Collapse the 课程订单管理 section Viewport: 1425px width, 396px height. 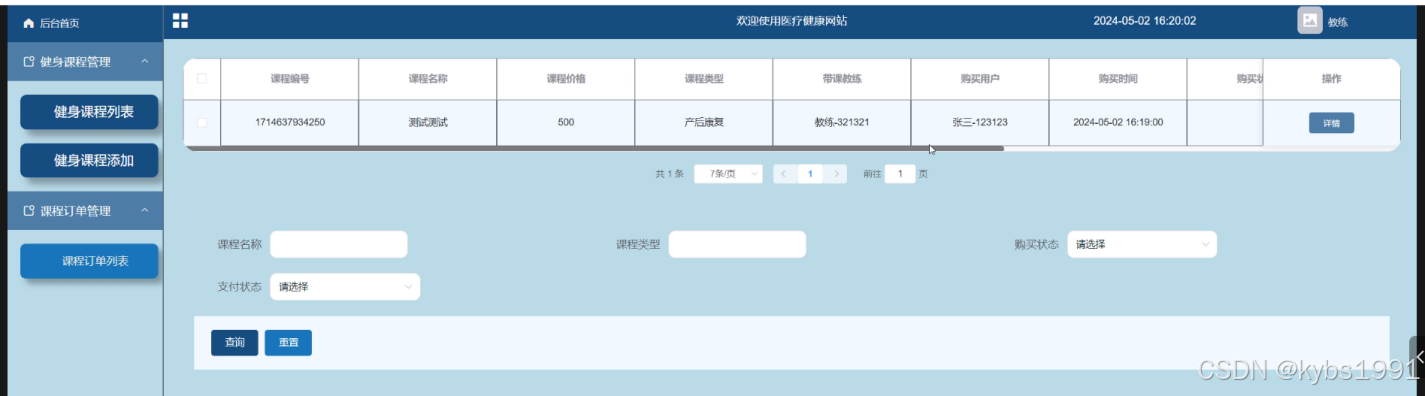145,211
